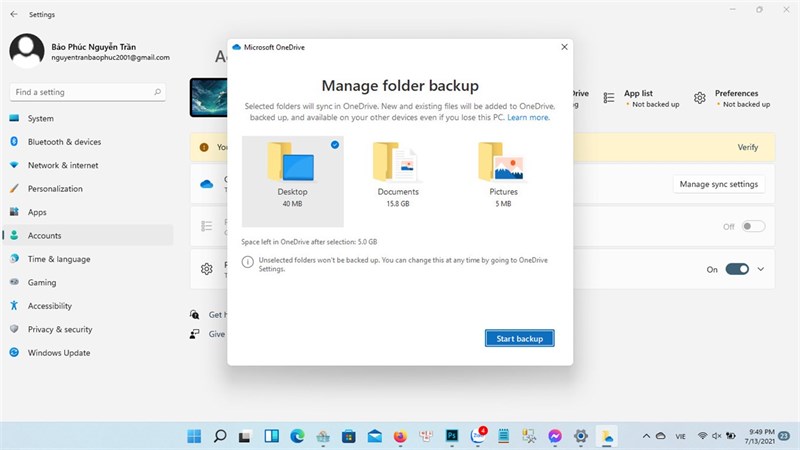Open System settings category

[88, 118]
